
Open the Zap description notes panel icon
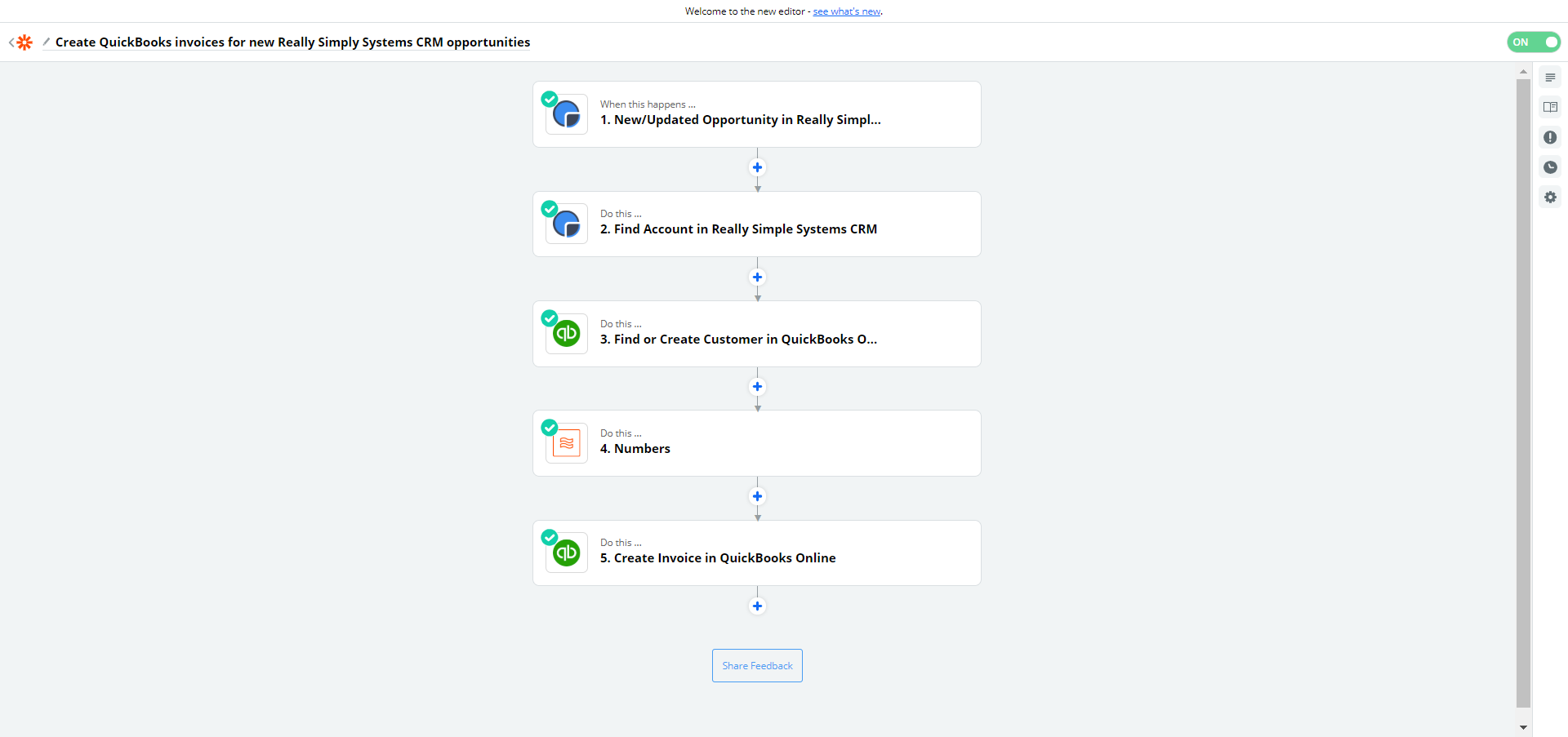(1550, 78)
